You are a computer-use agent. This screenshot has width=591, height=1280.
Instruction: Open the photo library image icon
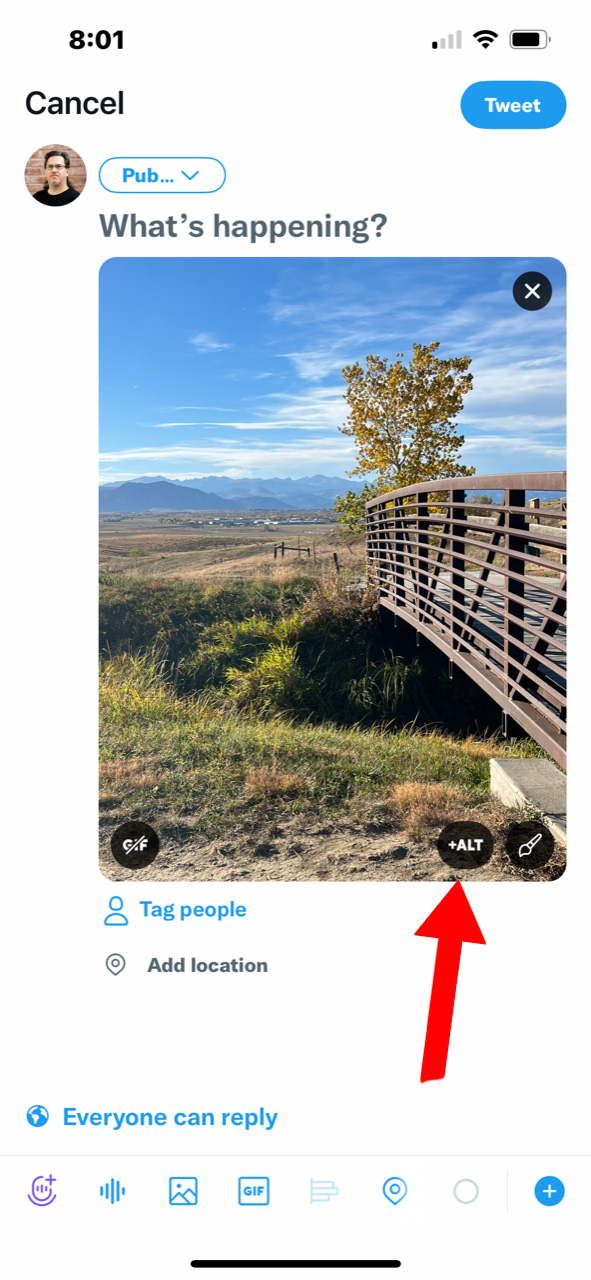[183, 1191]
